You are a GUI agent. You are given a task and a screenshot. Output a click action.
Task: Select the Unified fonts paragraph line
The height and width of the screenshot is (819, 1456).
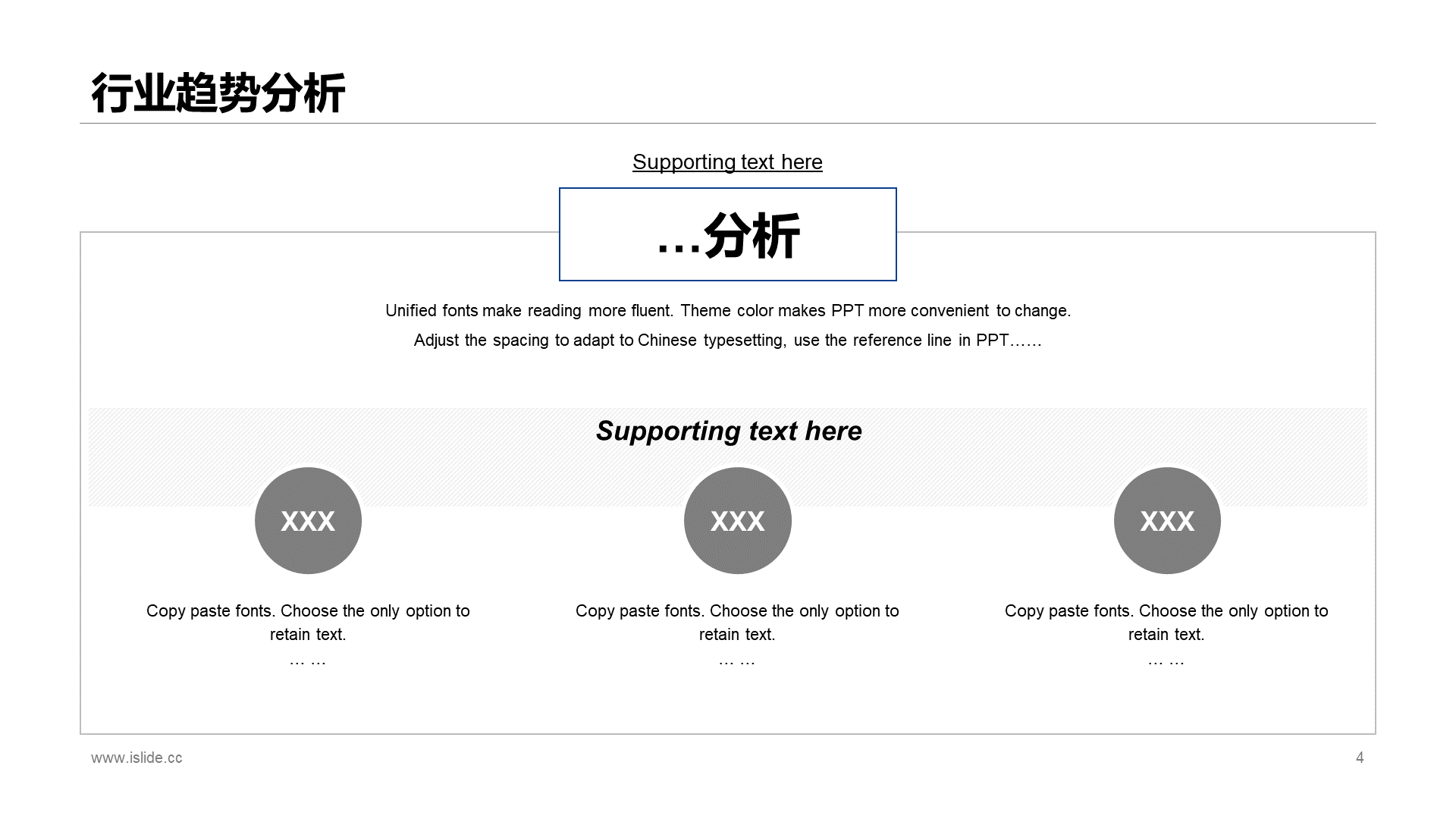(728, 311)
